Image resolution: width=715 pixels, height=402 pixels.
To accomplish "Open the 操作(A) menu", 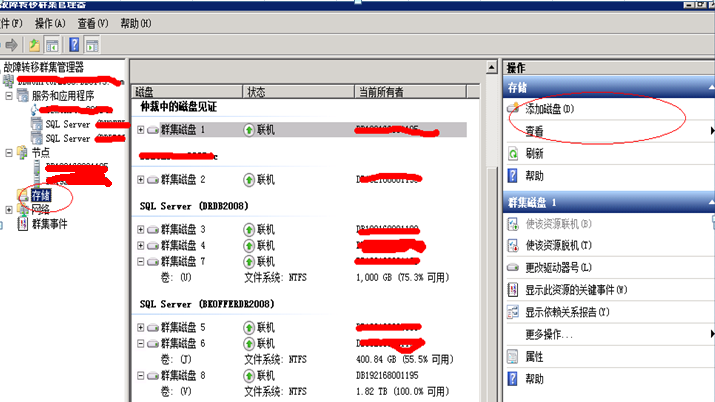I will pyautogui.click(x=50, y=22).
